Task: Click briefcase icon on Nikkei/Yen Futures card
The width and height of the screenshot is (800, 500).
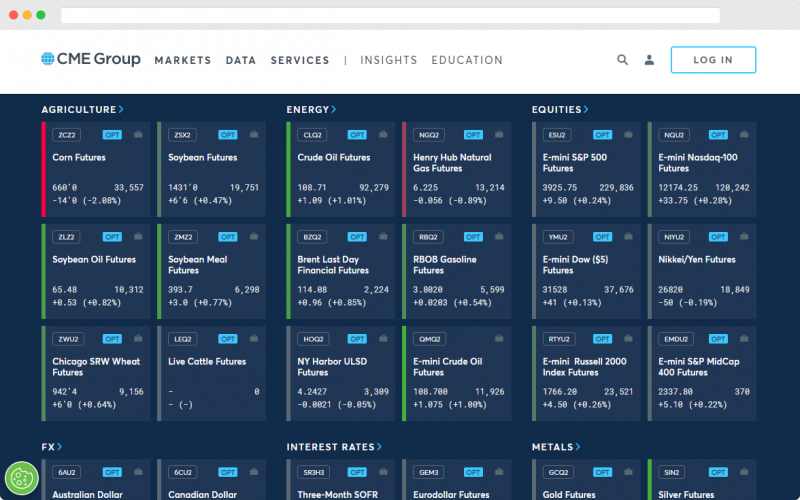Action: [x=744, y=237]
